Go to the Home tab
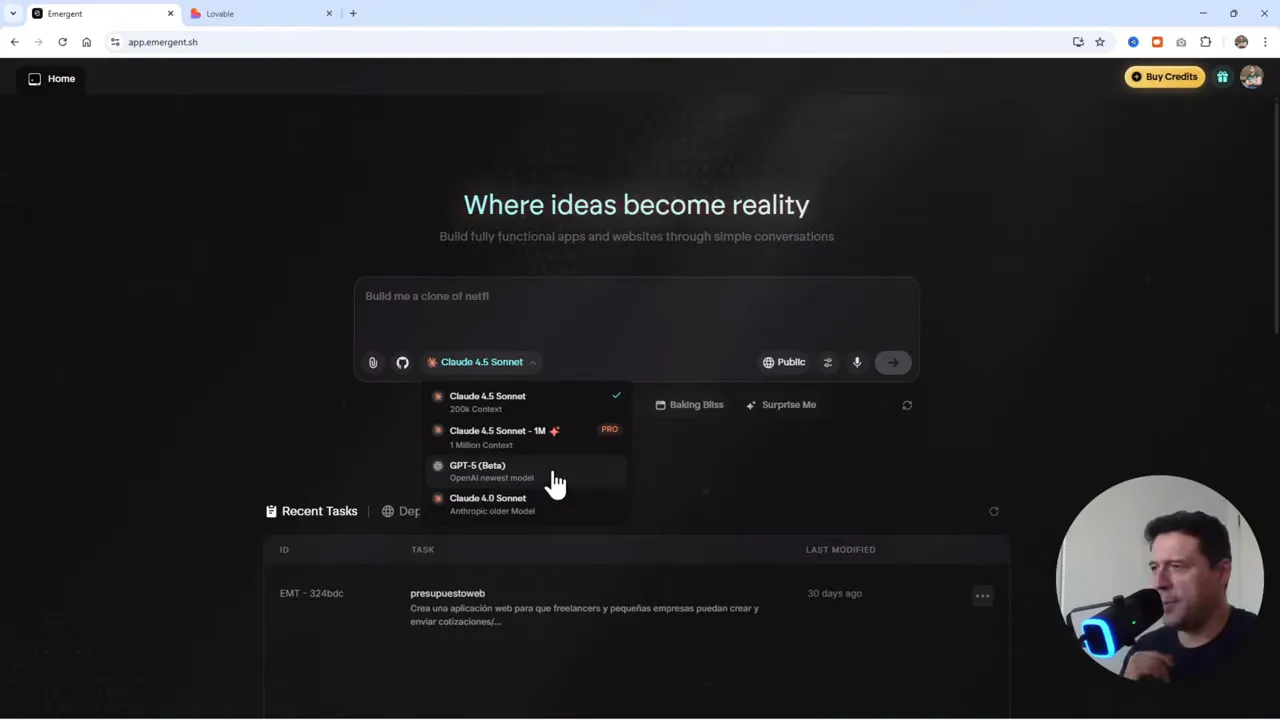Image resolution: width=1280 pixels, height=720 pixels. coord(52,79)
